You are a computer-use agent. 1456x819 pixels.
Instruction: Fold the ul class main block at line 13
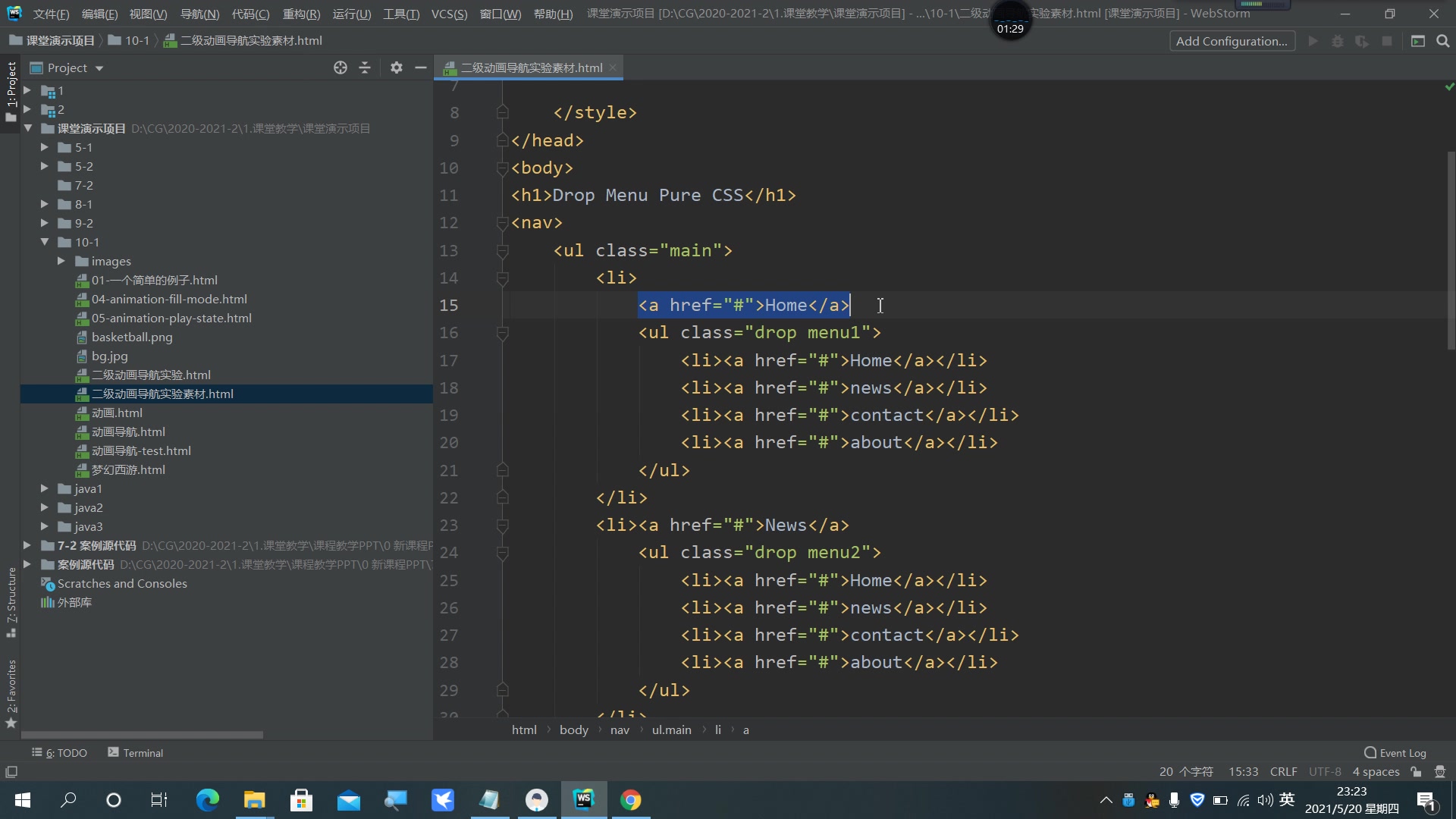[x=502, y=250]
